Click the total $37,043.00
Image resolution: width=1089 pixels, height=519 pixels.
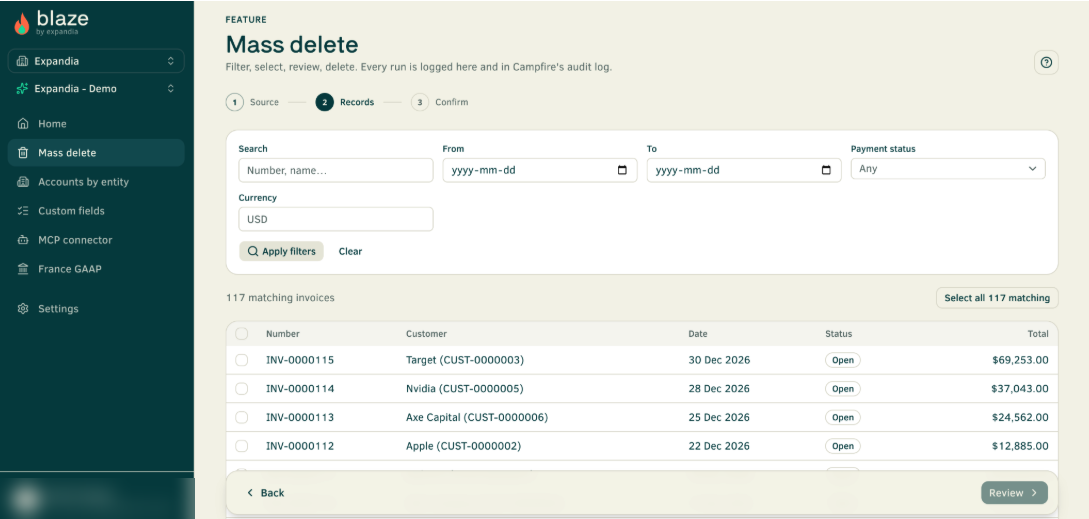[x=1020, y=388]
